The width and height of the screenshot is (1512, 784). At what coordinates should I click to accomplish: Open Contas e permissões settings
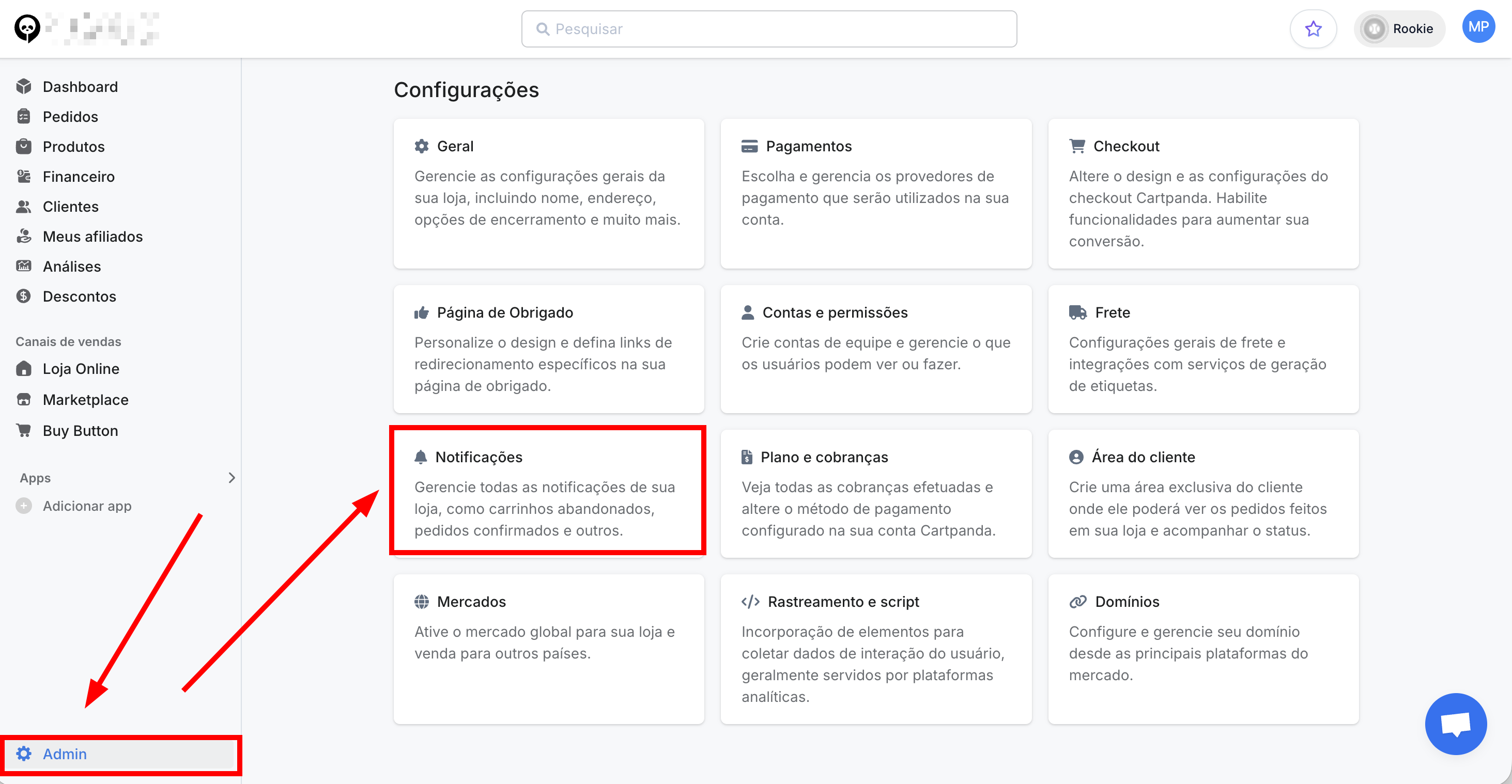[x=875, y=349]
